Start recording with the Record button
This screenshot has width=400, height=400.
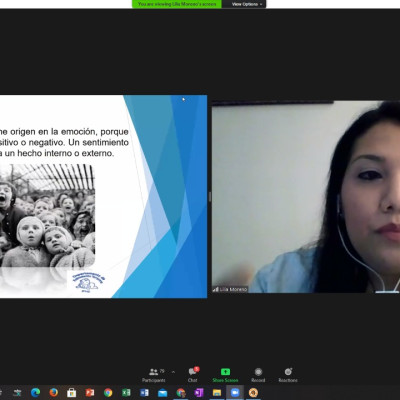pyautogui.click(x=258, y=375)
